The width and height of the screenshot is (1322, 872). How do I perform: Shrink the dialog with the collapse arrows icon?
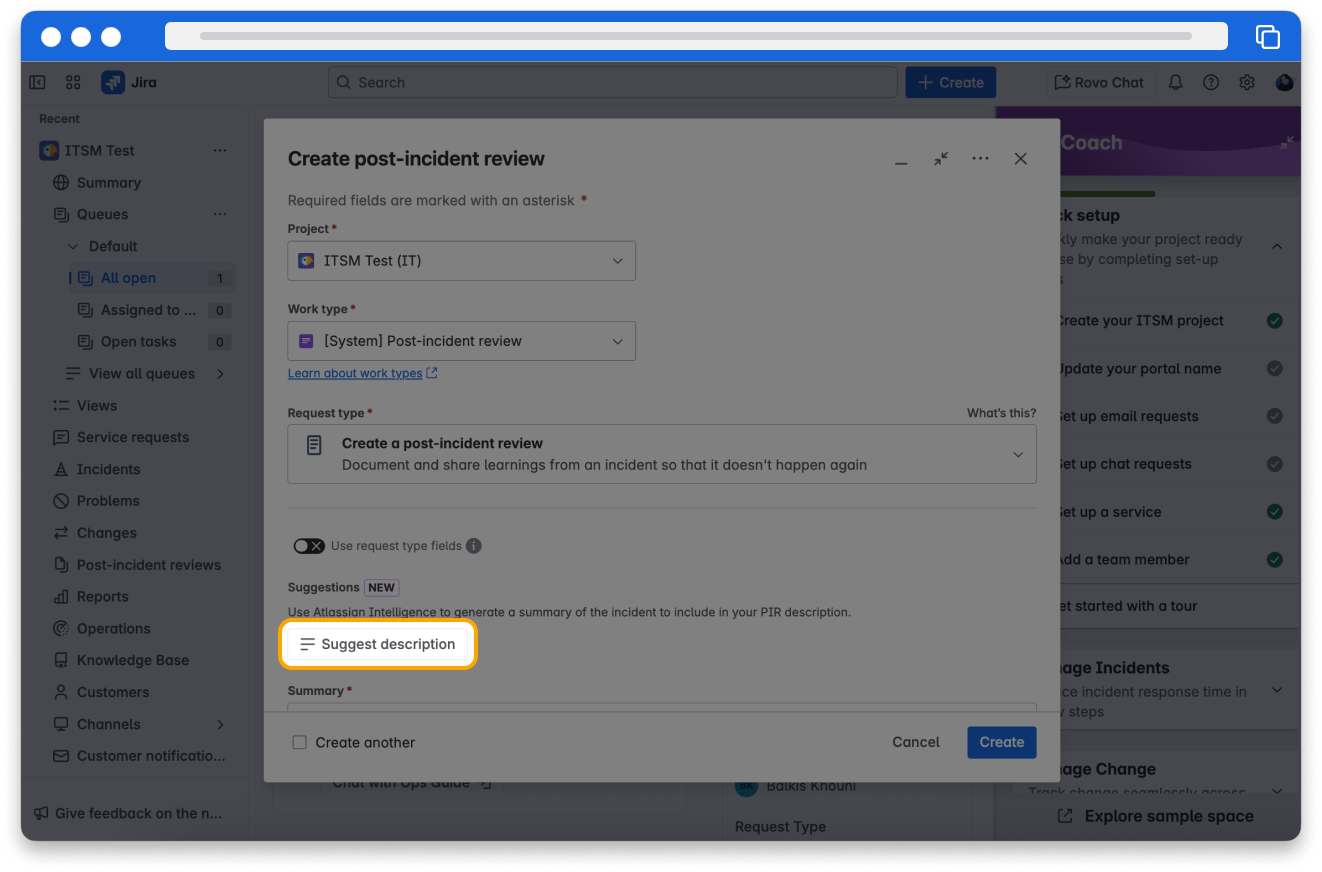coord(941,159)
